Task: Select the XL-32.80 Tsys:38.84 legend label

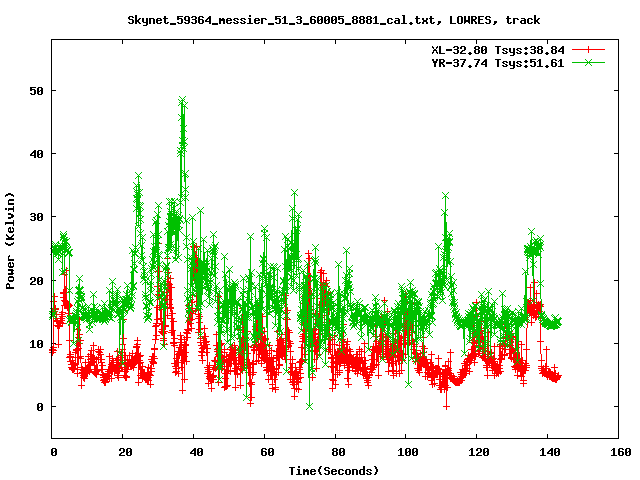Action: (x=498, y=50)
